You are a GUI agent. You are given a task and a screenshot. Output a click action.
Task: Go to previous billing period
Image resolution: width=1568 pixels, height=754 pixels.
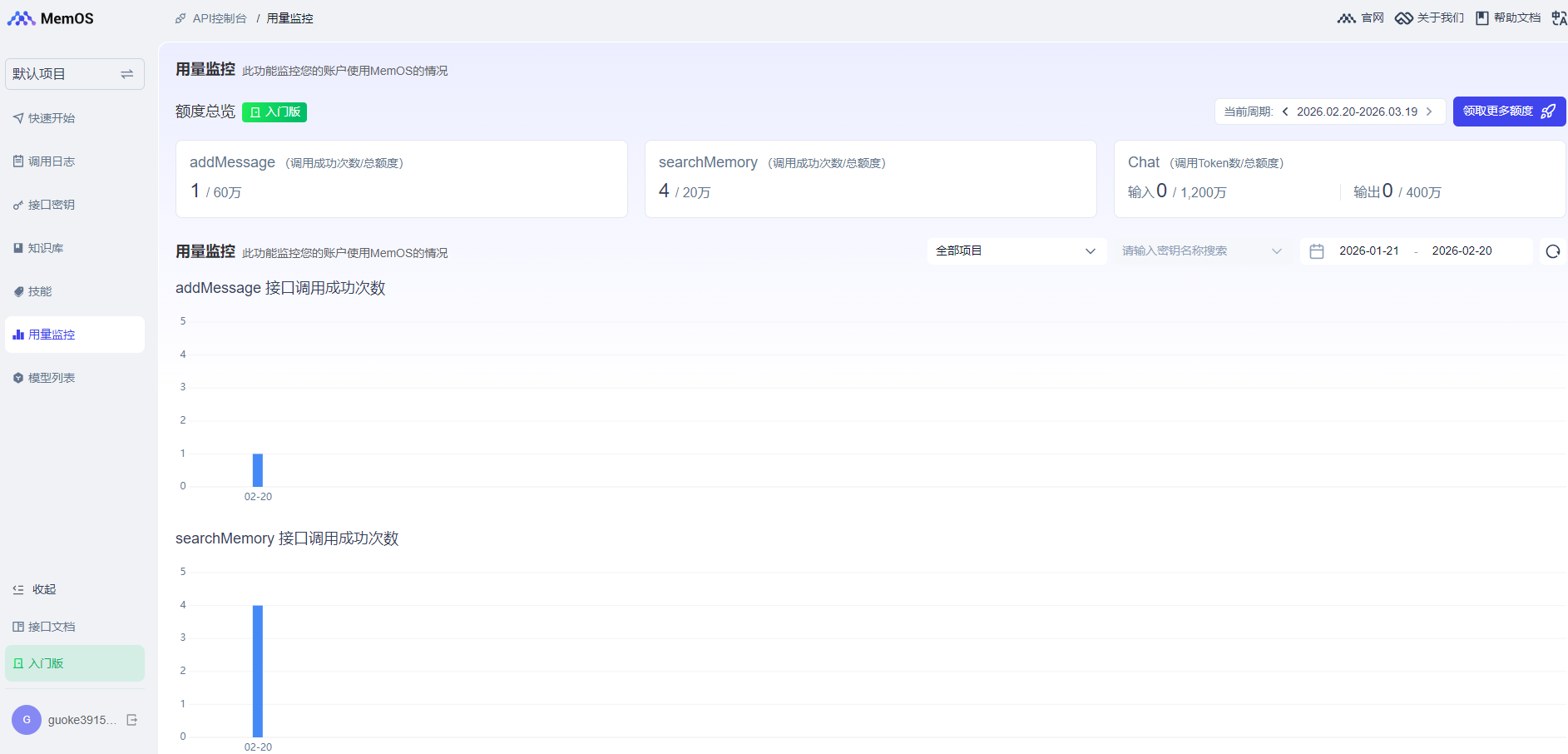(x=1285, y=112)
